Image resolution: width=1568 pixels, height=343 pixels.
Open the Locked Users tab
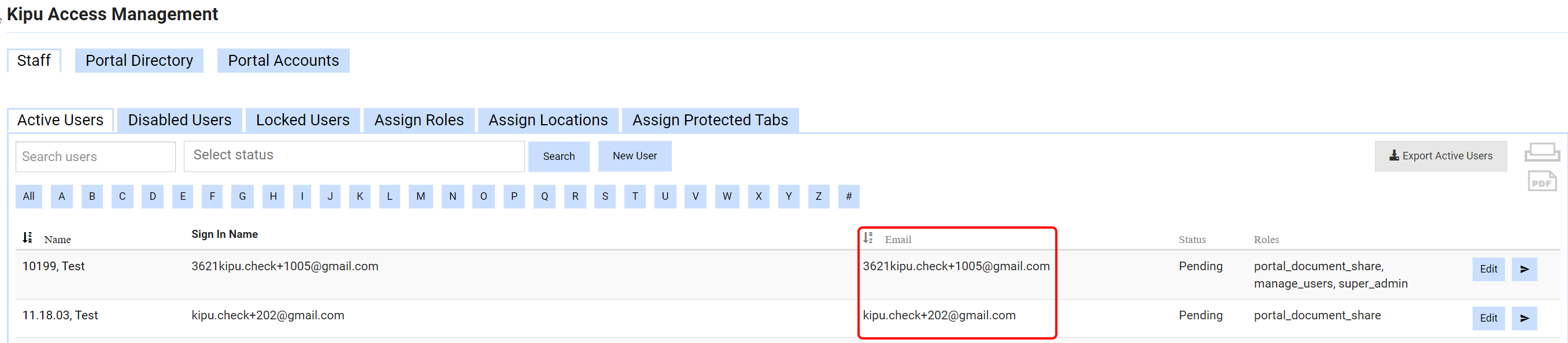(302, 121)
